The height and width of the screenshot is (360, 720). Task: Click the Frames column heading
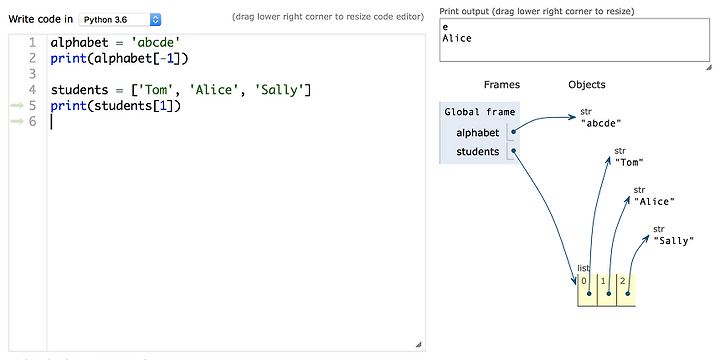point(502,85)
